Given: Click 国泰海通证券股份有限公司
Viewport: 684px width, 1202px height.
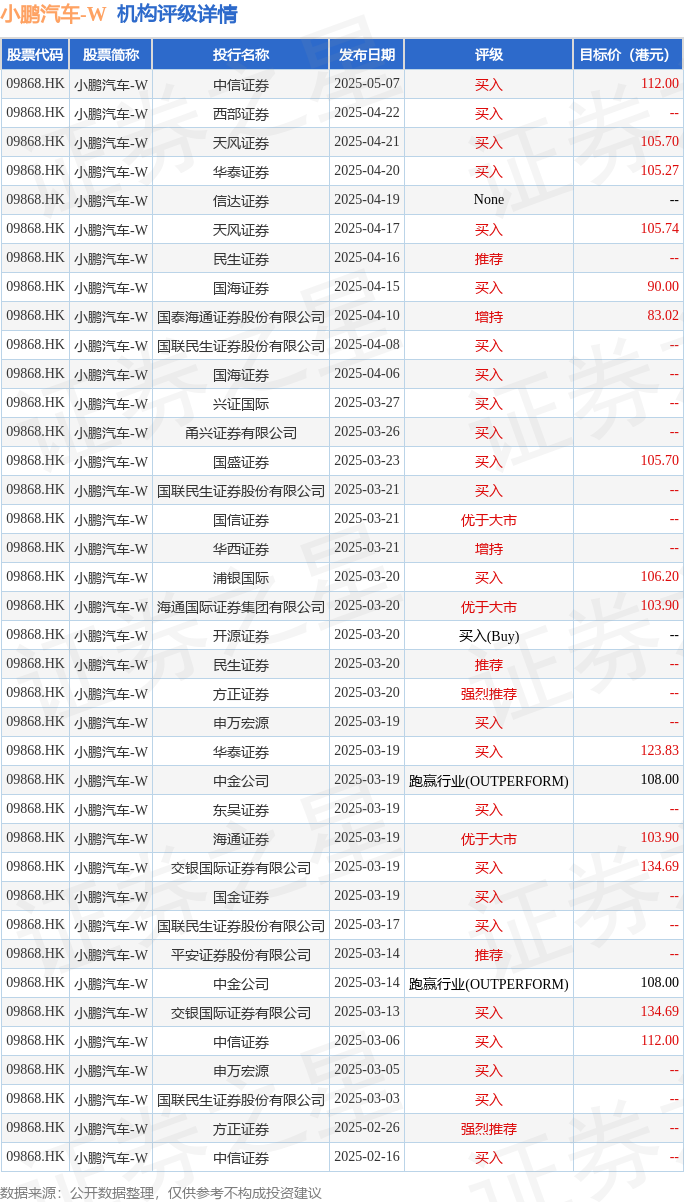Looking at the screenshot, I should (x=241, y=317).
